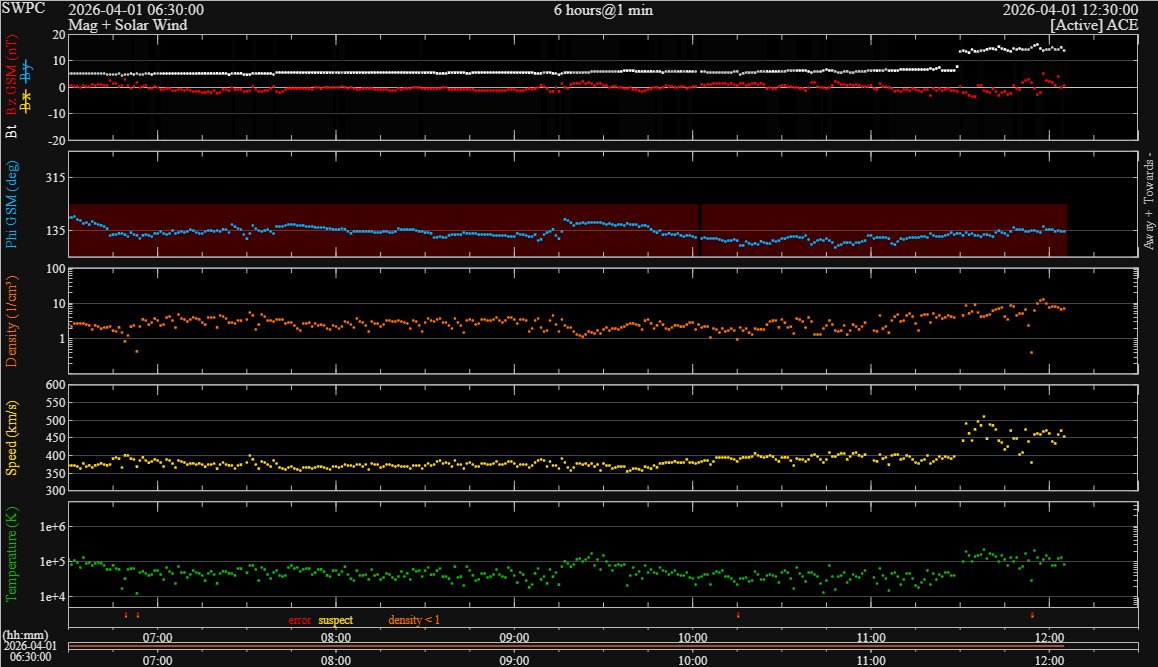Select the 2026-04-01 12:30:00 end timestamp
The image size is (1158, 667).
(x=1070, y=10)
